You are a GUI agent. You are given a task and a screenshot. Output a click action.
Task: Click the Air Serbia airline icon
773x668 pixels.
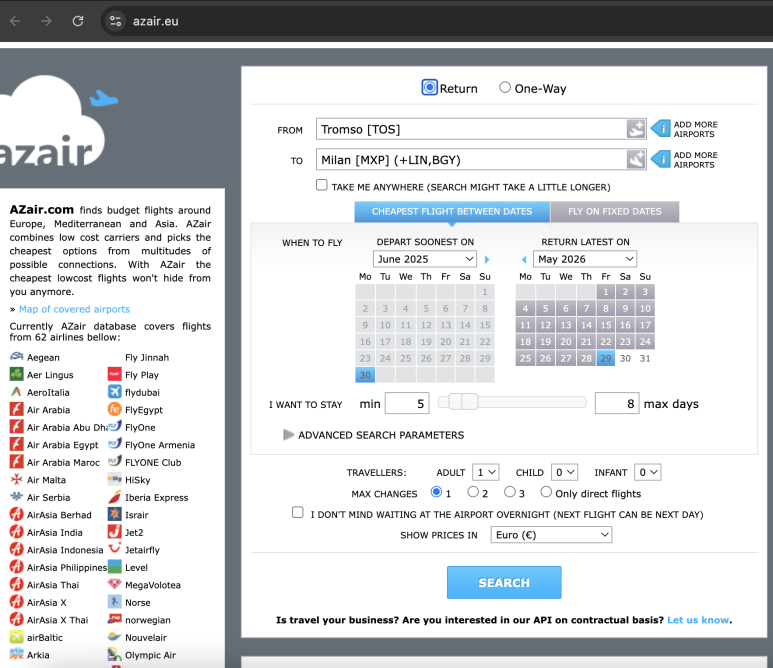click(x=16, y=497)
